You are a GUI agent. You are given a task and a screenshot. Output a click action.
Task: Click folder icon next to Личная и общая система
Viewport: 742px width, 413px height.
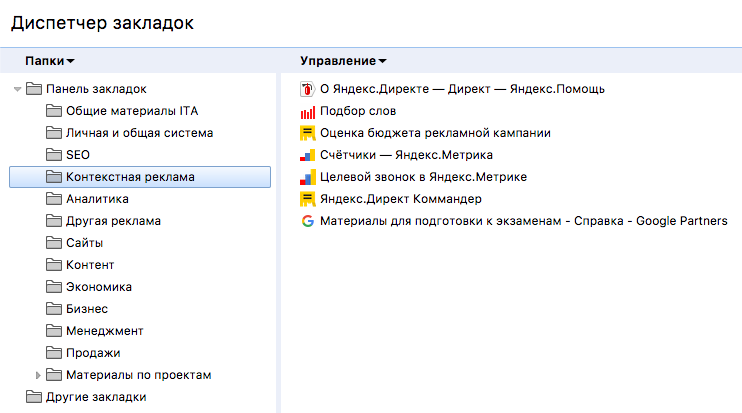(53, 133)
